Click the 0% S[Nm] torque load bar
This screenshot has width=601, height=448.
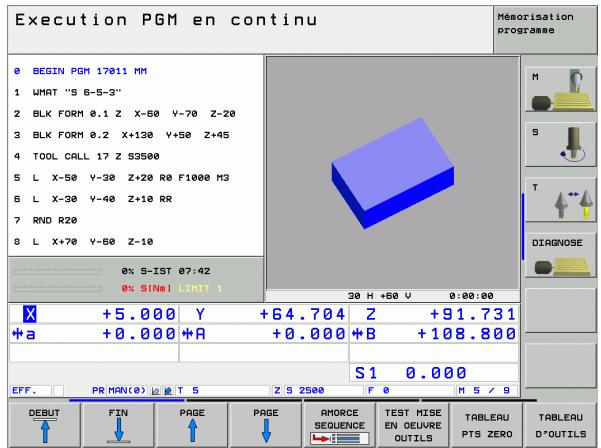click(57, 288)
